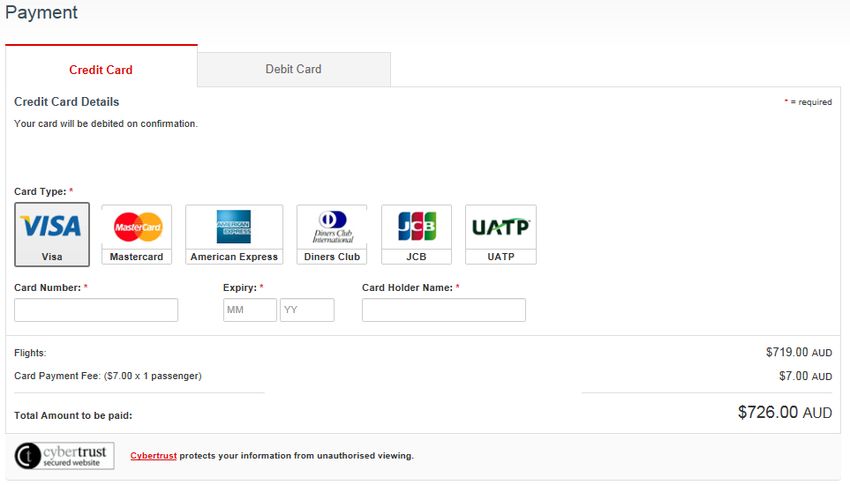Click the '* = required' note
Screen dimensions: 850x485
click(808, 102)
